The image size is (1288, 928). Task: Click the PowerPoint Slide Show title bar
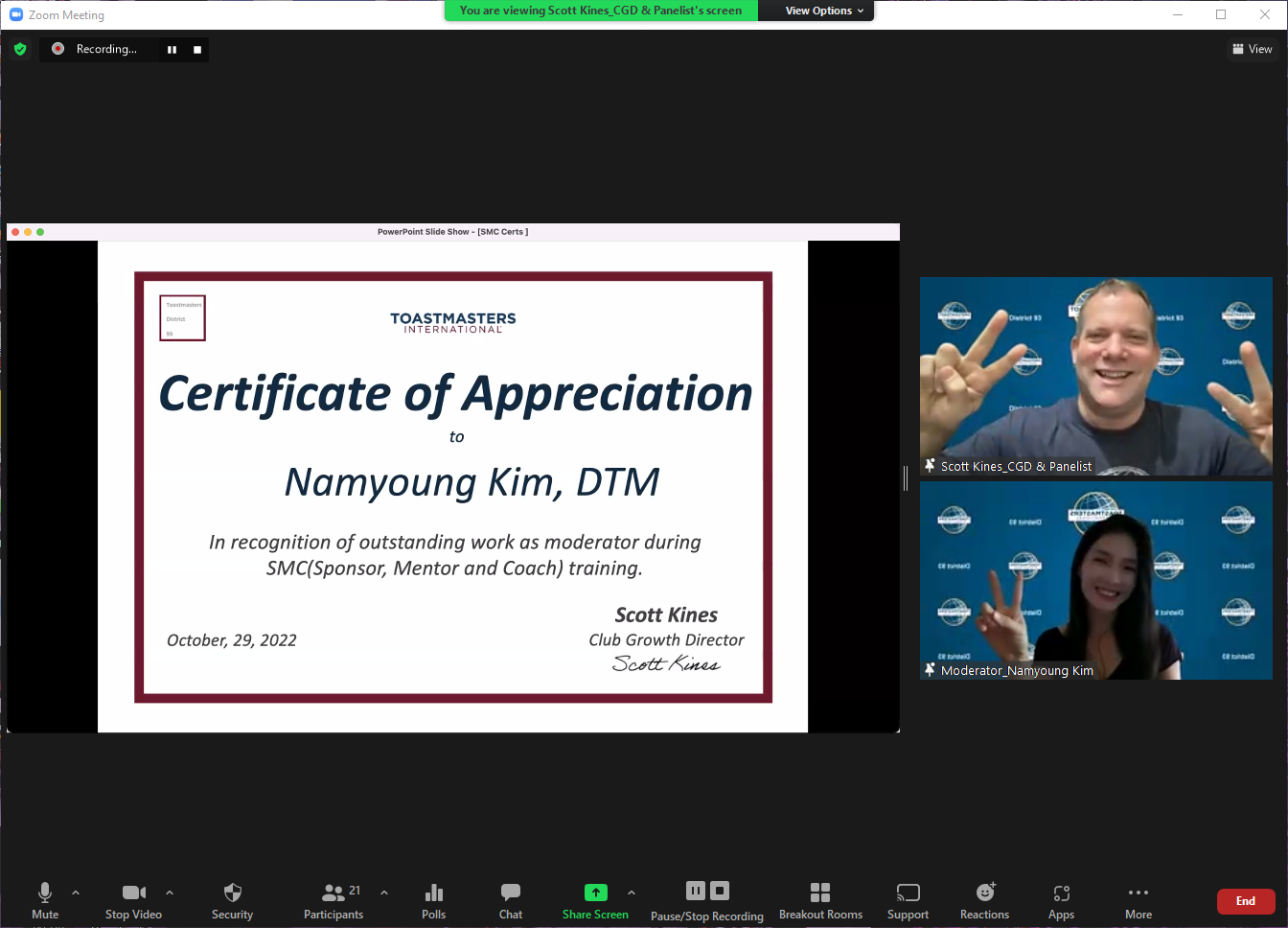453,232
